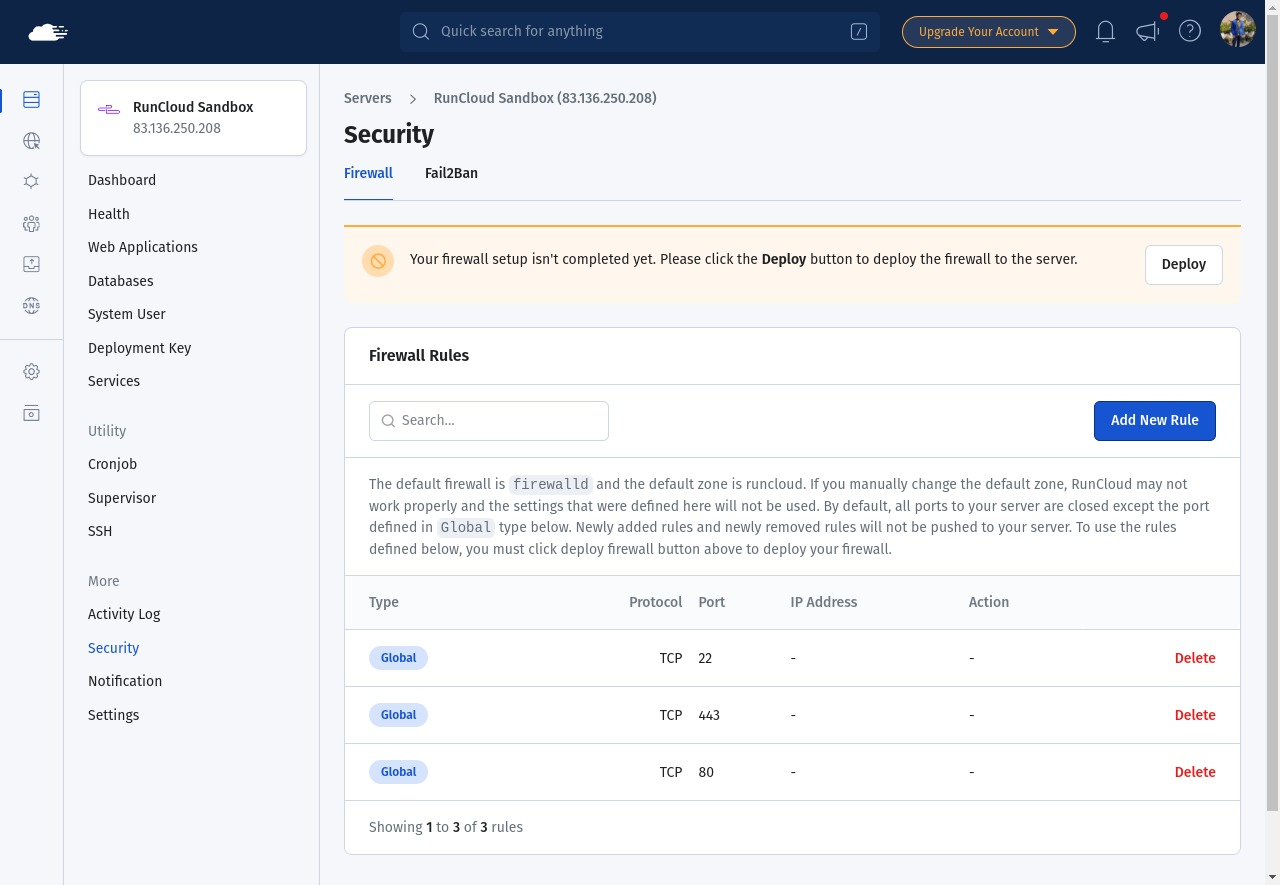Click the globe Web Applications rail icon

(x=31, y=141)
